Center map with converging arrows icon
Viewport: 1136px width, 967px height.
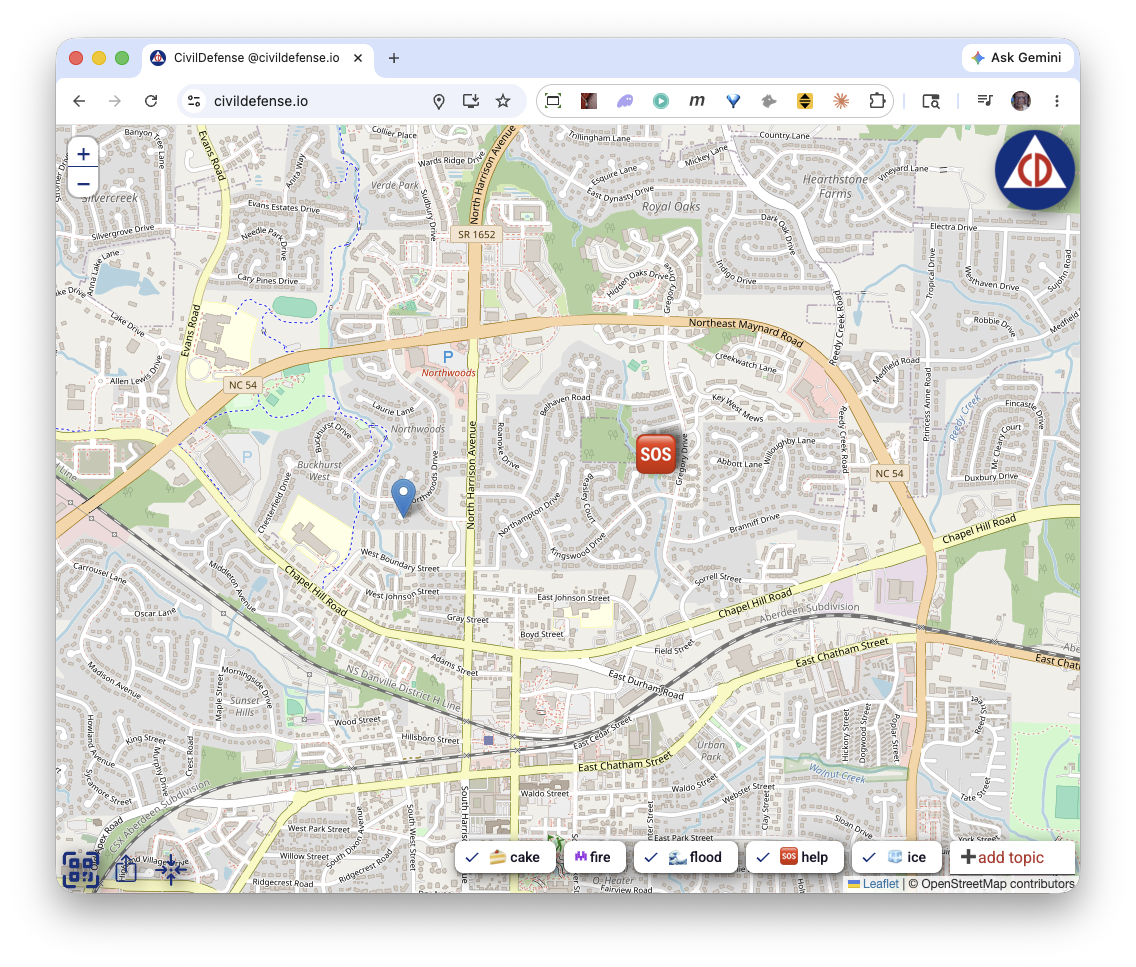[171, 869]
